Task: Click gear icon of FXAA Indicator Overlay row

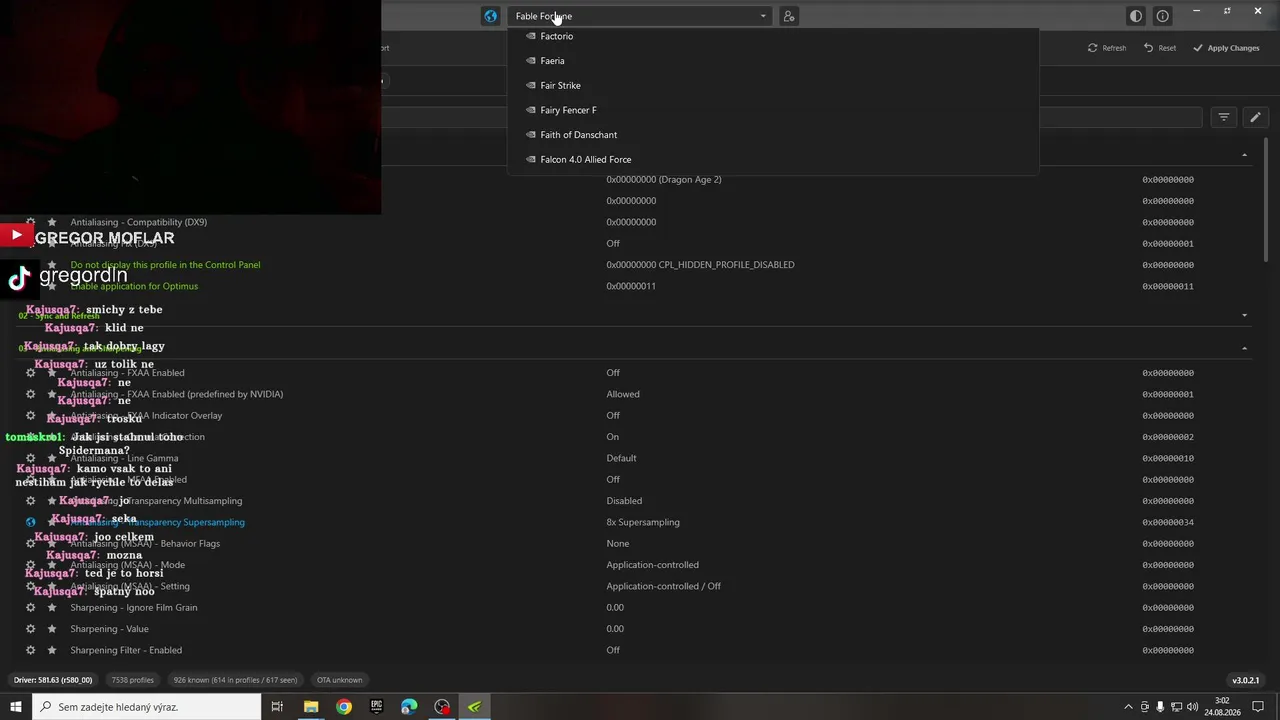Action: coord(30,415)
